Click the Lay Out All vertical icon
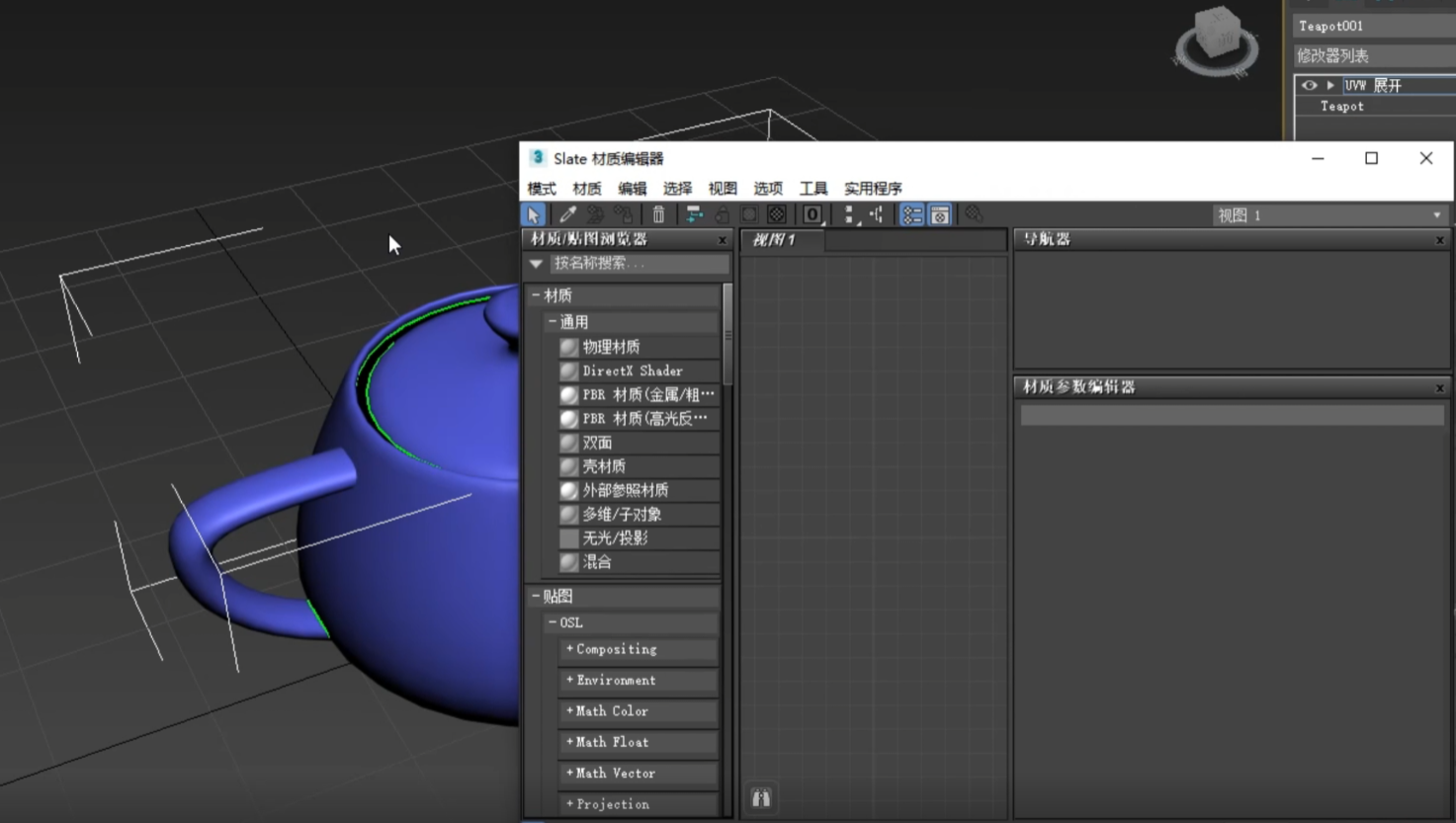 click(849, 214)
